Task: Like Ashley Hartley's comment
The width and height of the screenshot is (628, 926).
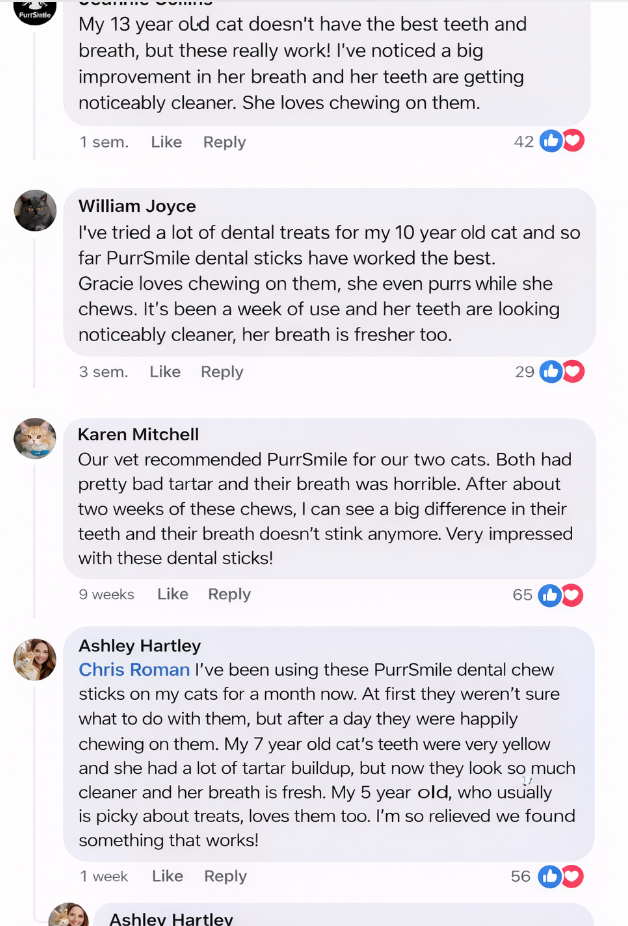Action: click(168, 876)
